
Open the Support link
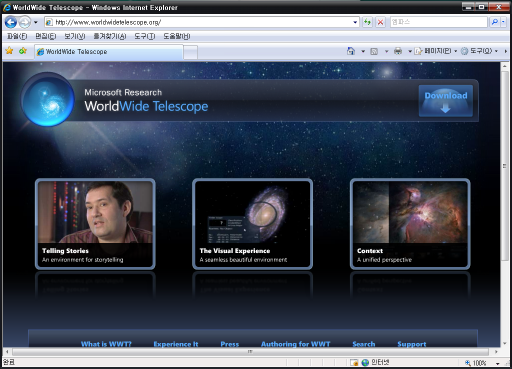[412, 344]
